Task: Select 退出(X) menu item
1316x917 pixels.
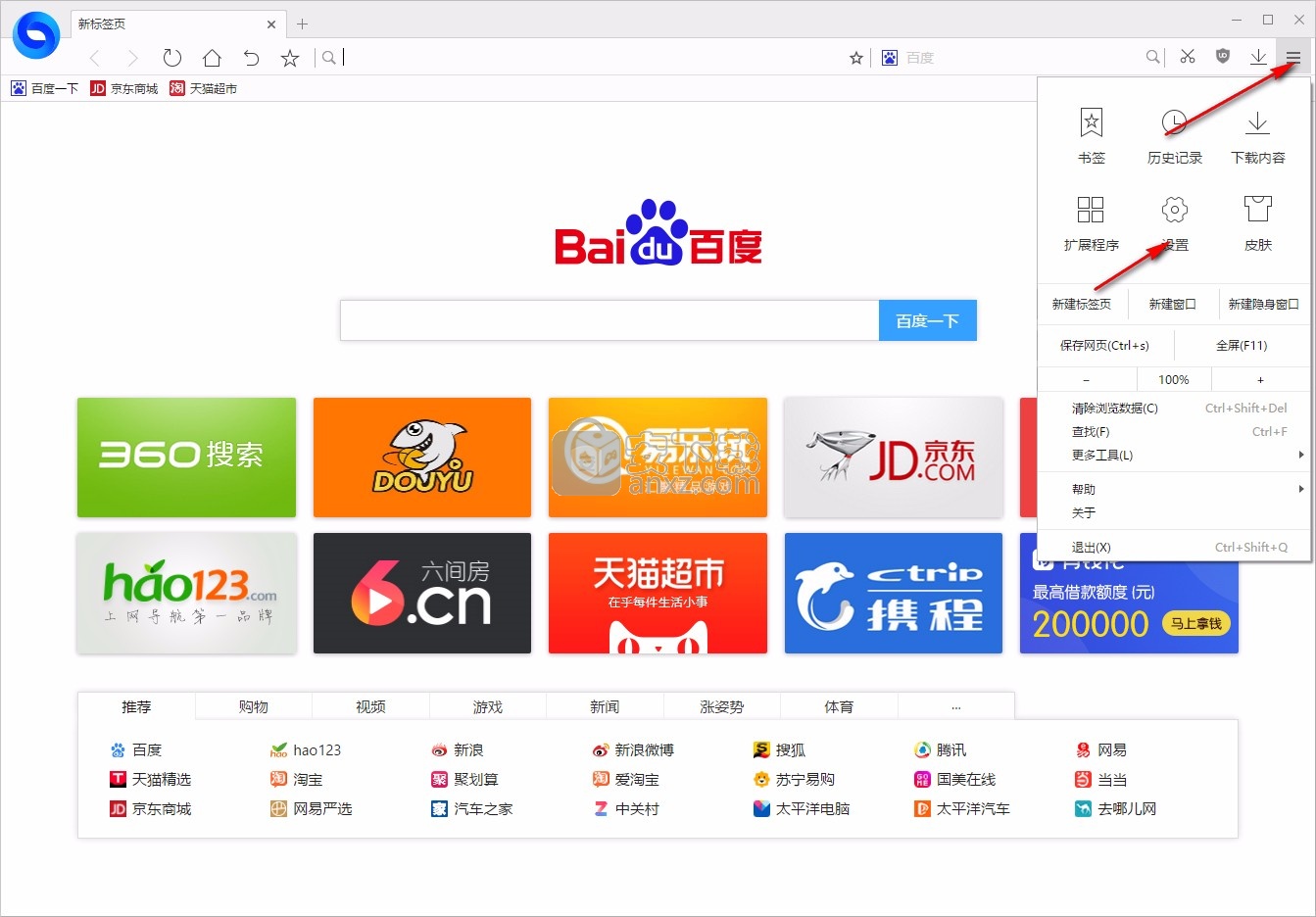Action: coord(1174,547)
